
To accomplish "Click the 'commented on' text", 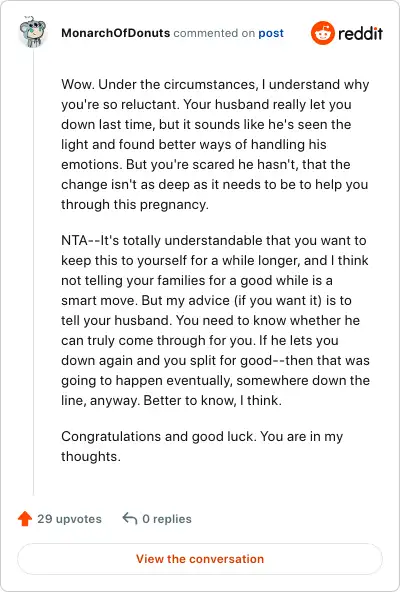I will (214, 33).
